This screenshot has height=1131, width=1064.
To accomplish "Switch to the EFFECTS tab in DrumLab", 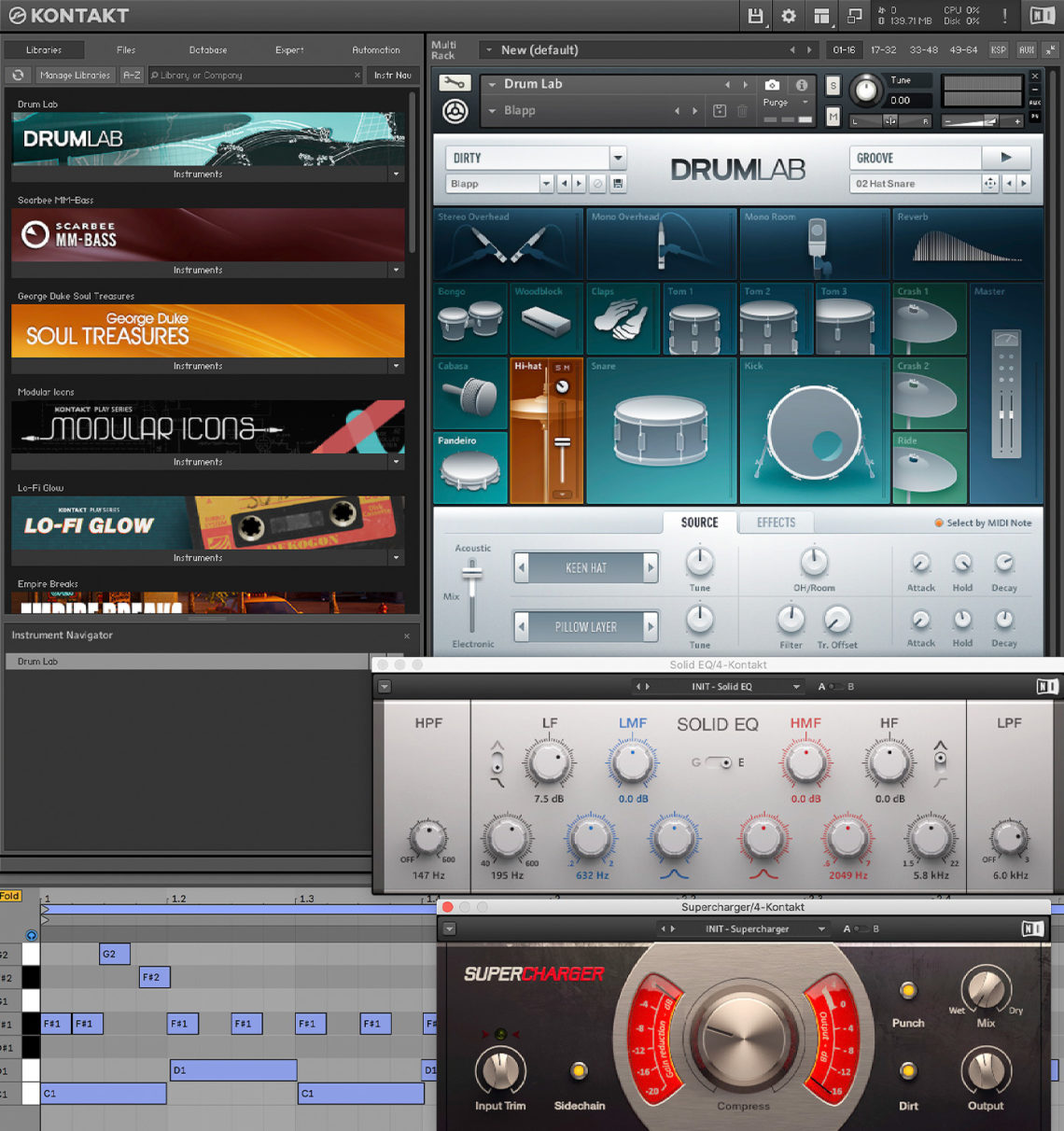I will coord(775,523).
